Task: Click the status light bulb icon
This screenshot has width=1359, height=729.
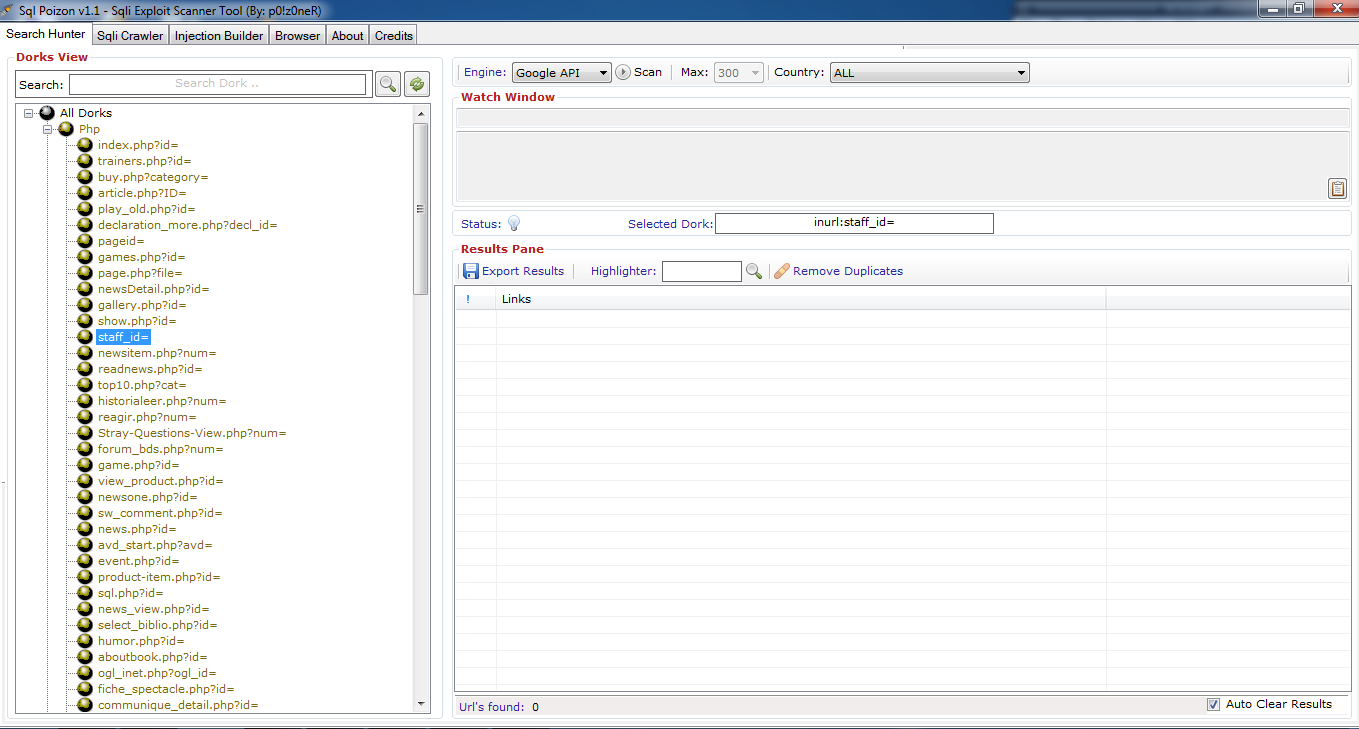Action: [x=514, y=224]
